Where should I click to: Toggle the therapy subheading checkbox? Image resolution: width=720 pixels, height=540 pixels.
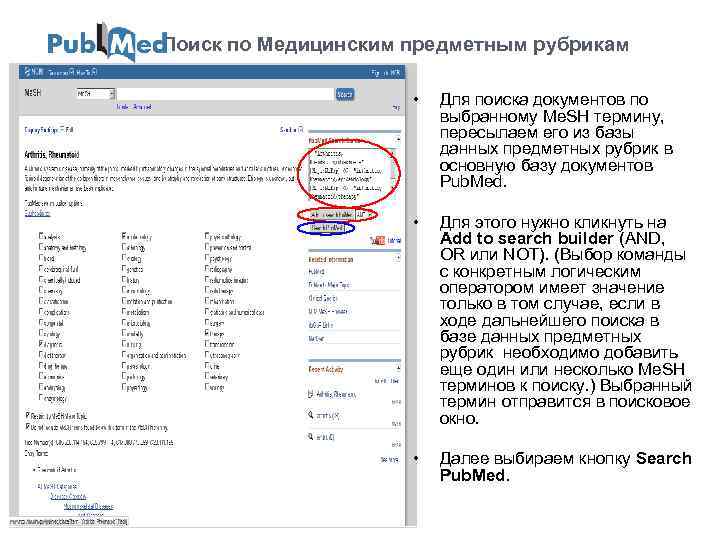[208, 334]
